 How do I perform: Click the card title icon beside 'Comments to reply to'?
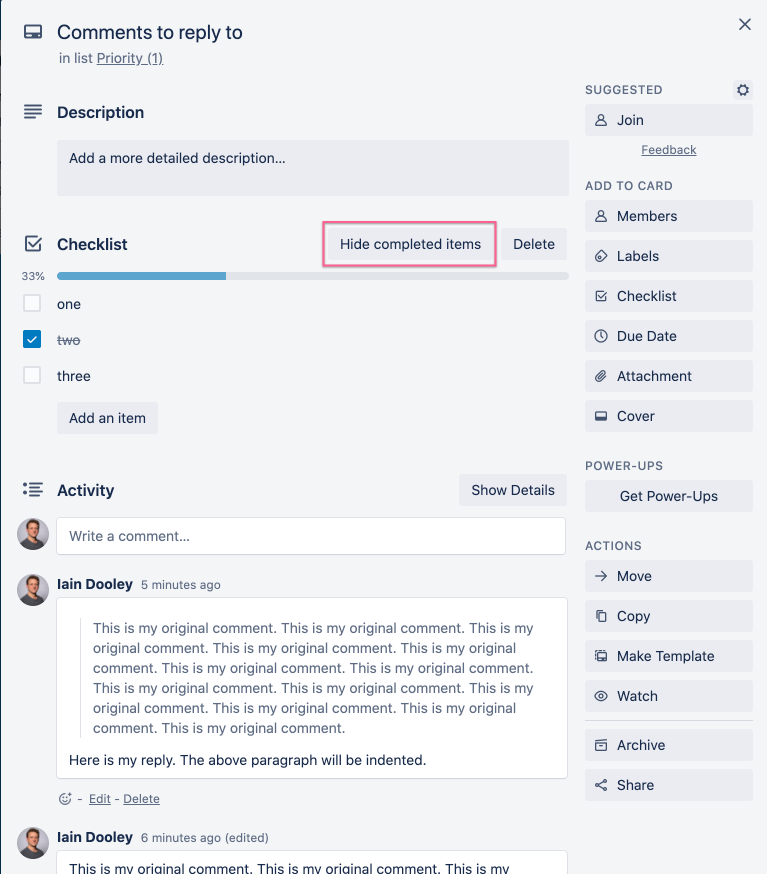click(x=33, y=32)
